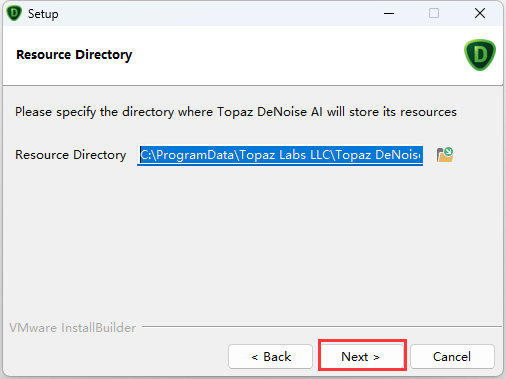
Task: Go to next installer step with Next
Action: (362, 356)
